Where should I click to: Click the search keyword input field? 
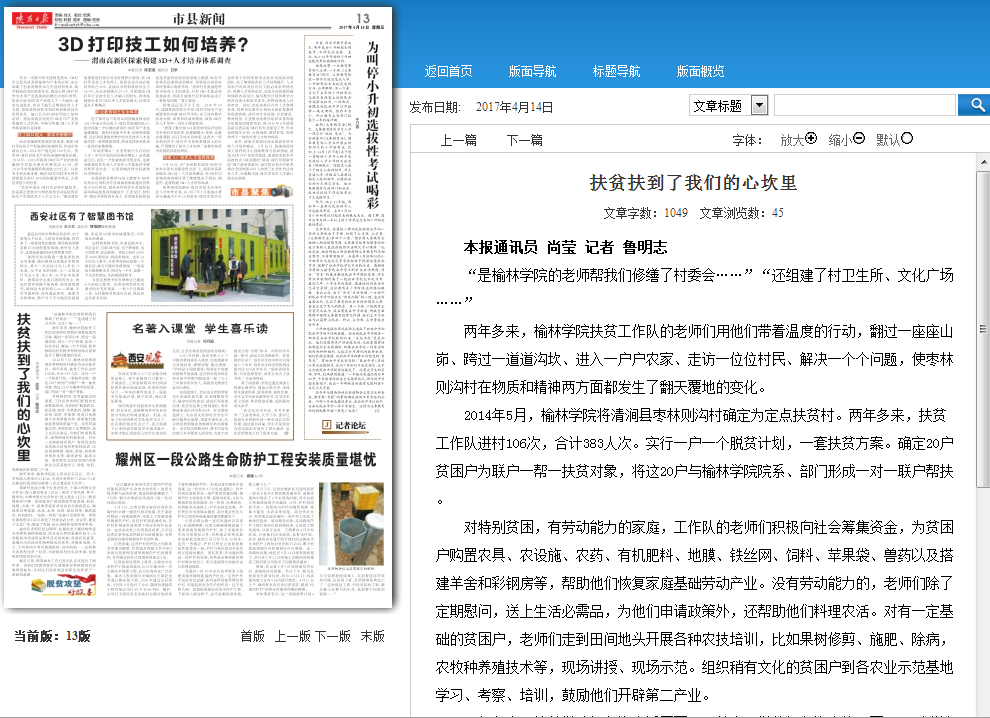click(x=864, y=105)
